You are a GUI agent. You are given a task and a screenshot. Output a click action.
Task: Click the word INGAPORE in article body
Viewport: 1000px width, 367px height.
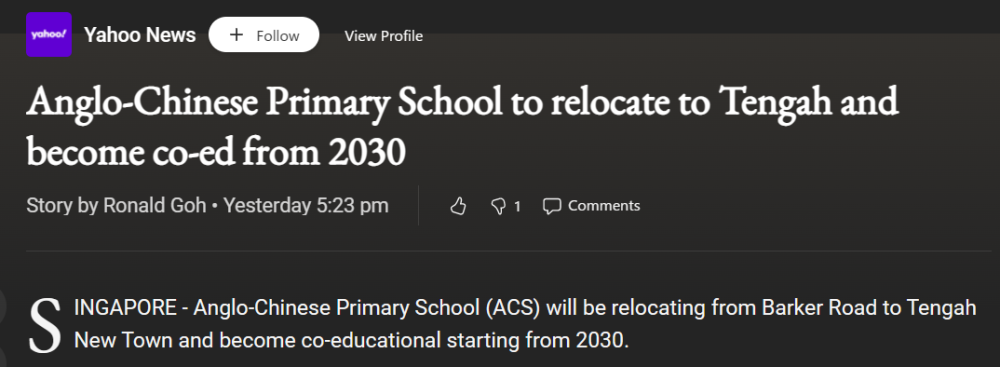click(x=124, y=308)
